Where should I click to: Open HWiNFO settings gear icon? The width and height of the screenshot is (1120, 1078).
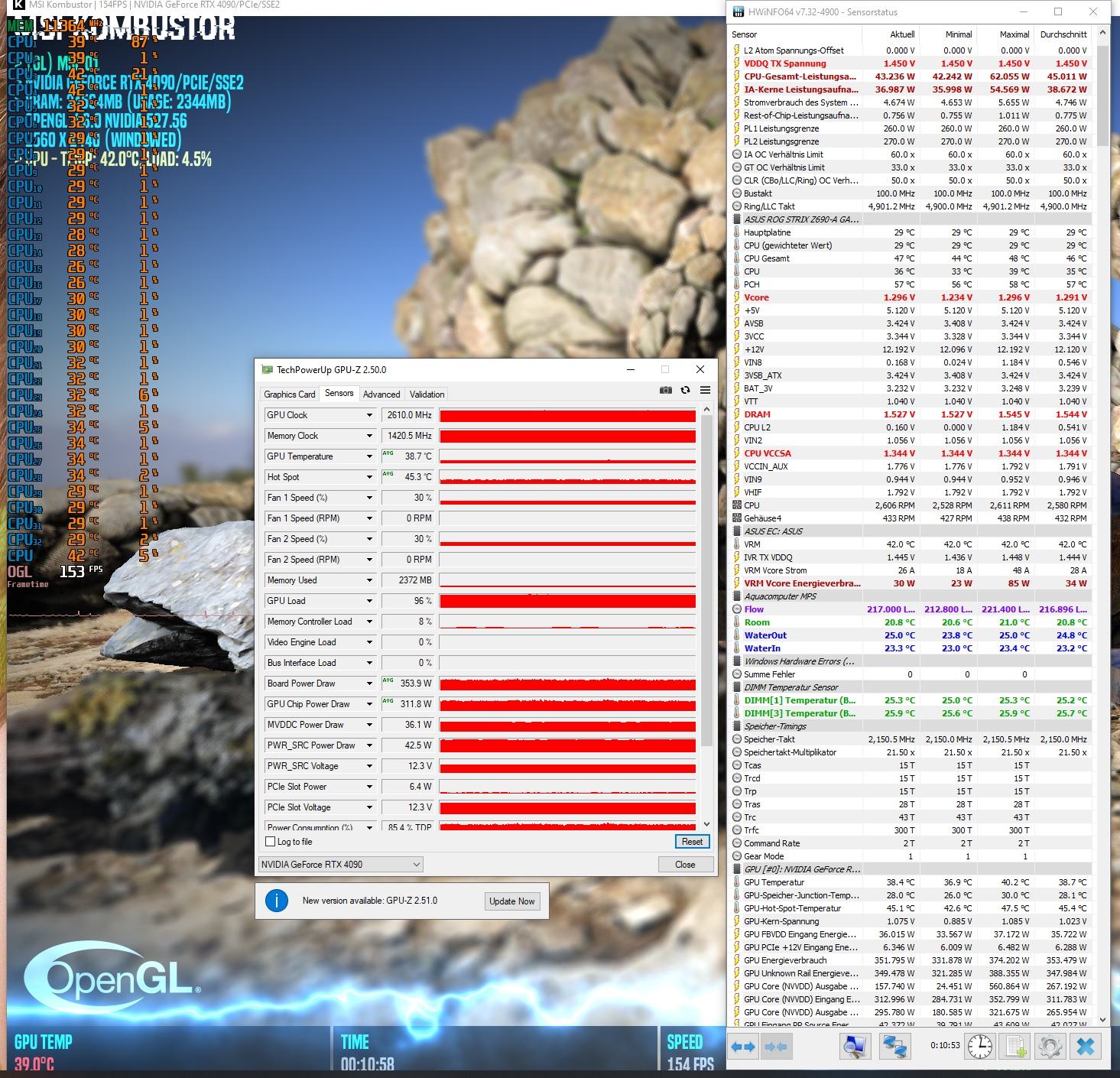[1050, 1046]
